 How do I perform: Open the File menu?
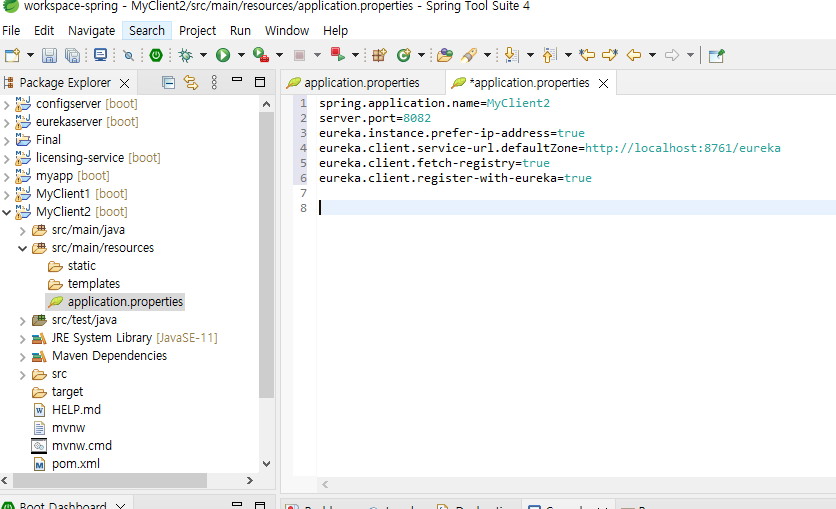click(11, 30)
